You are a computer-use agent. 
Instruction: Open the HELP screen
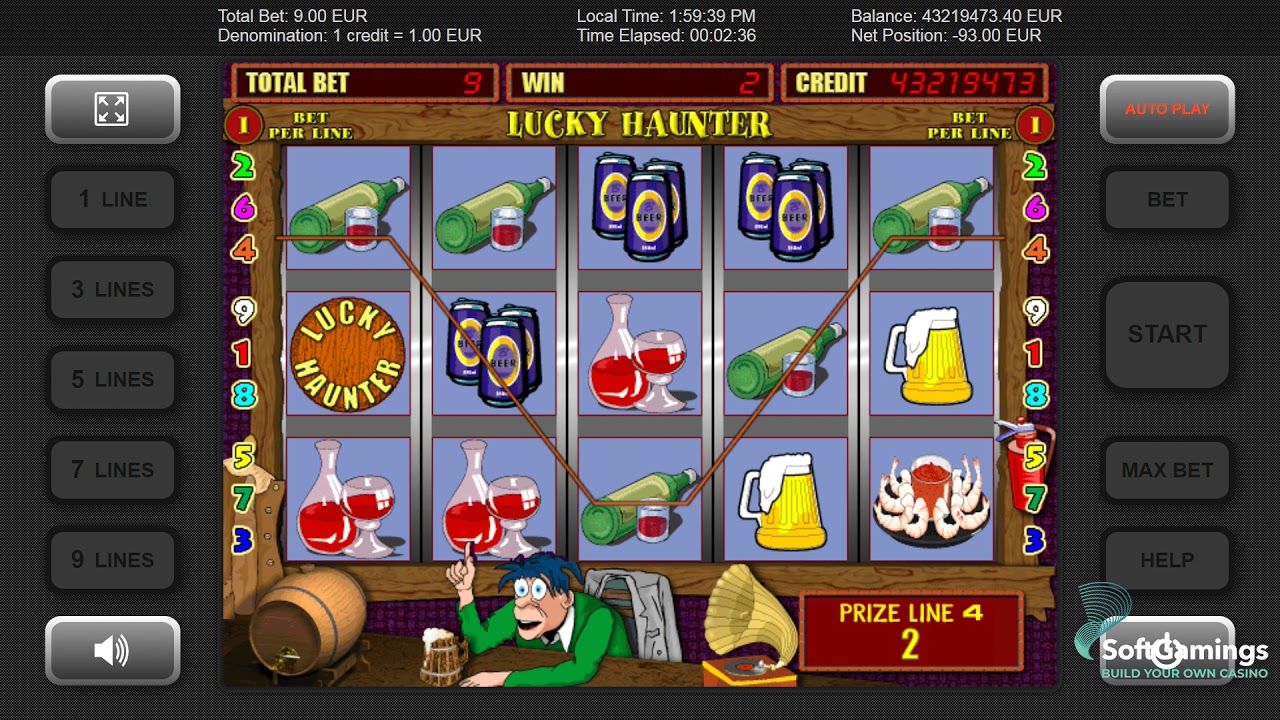1167,560
